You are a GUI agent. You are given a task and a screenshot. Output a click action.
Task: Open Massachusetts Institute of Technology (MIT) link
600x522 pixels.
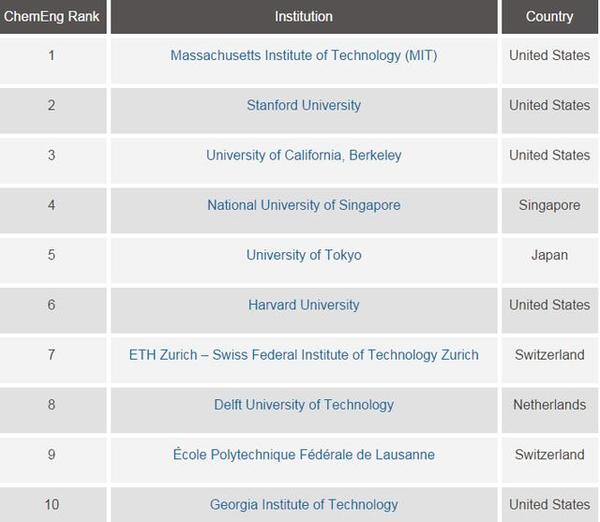pos(304,56)
